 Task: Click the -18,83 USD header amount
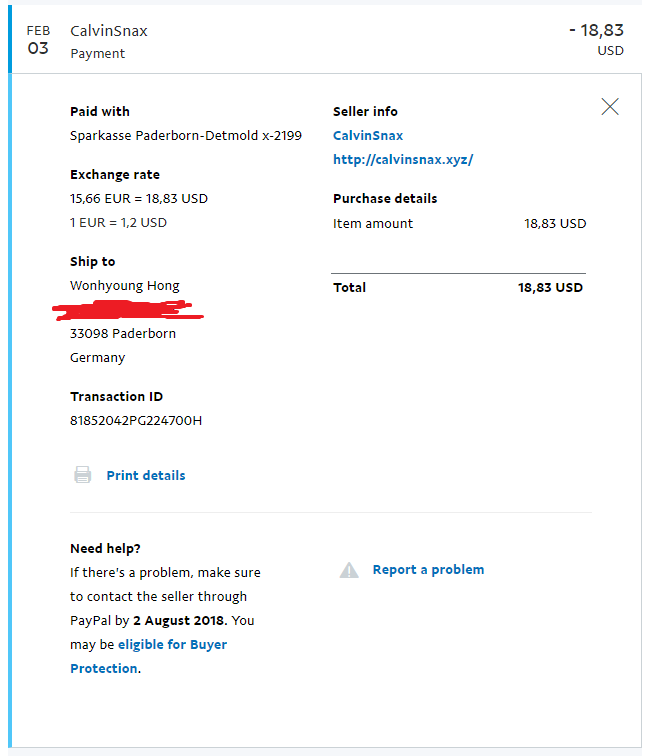coord(596,39)
